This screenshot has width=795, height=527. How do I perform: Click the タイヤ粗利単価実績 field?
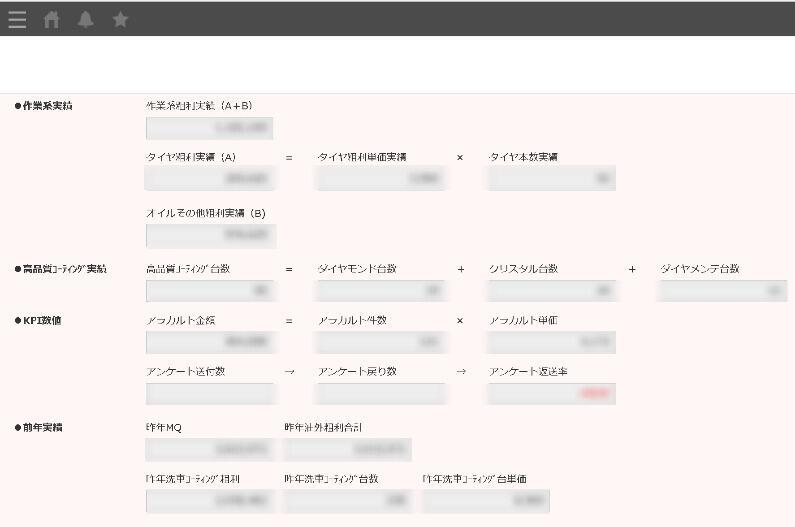[381, 178]
